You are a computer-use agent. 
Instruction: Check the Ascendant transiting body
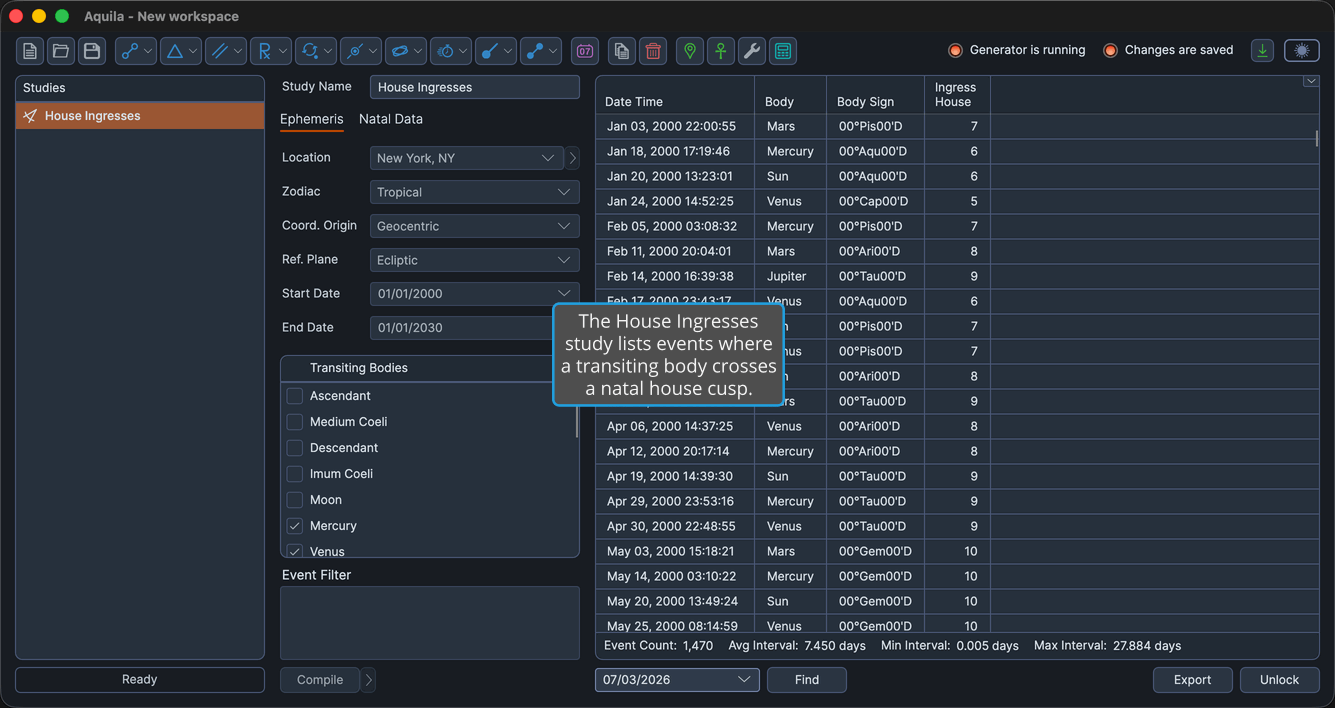click(295, 396)
